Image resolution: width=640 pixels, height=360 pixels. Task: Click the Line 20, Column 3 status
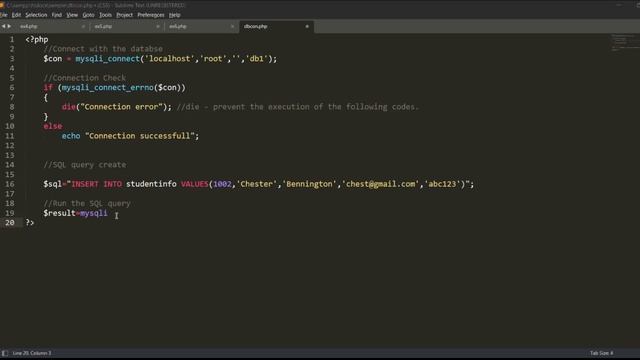32,353
